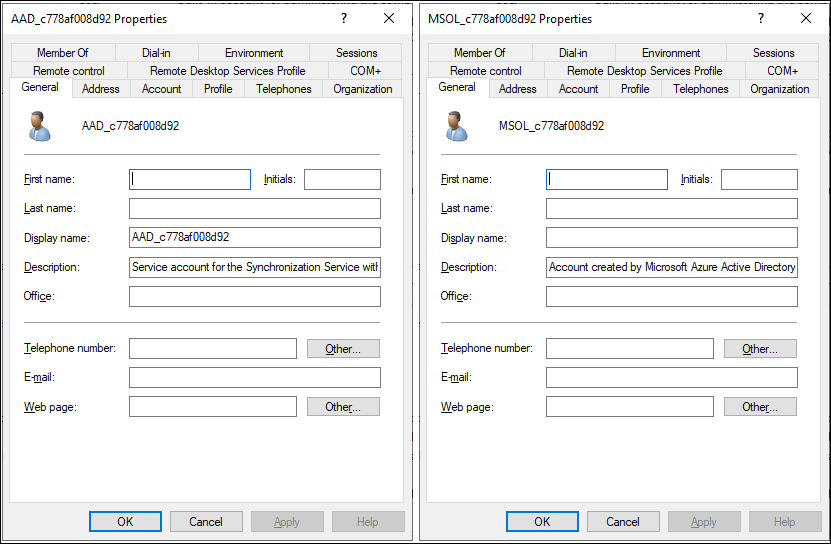Click the Description field with Synchronization Service text
Screen dimensions: 831x544
pos(255,267)
